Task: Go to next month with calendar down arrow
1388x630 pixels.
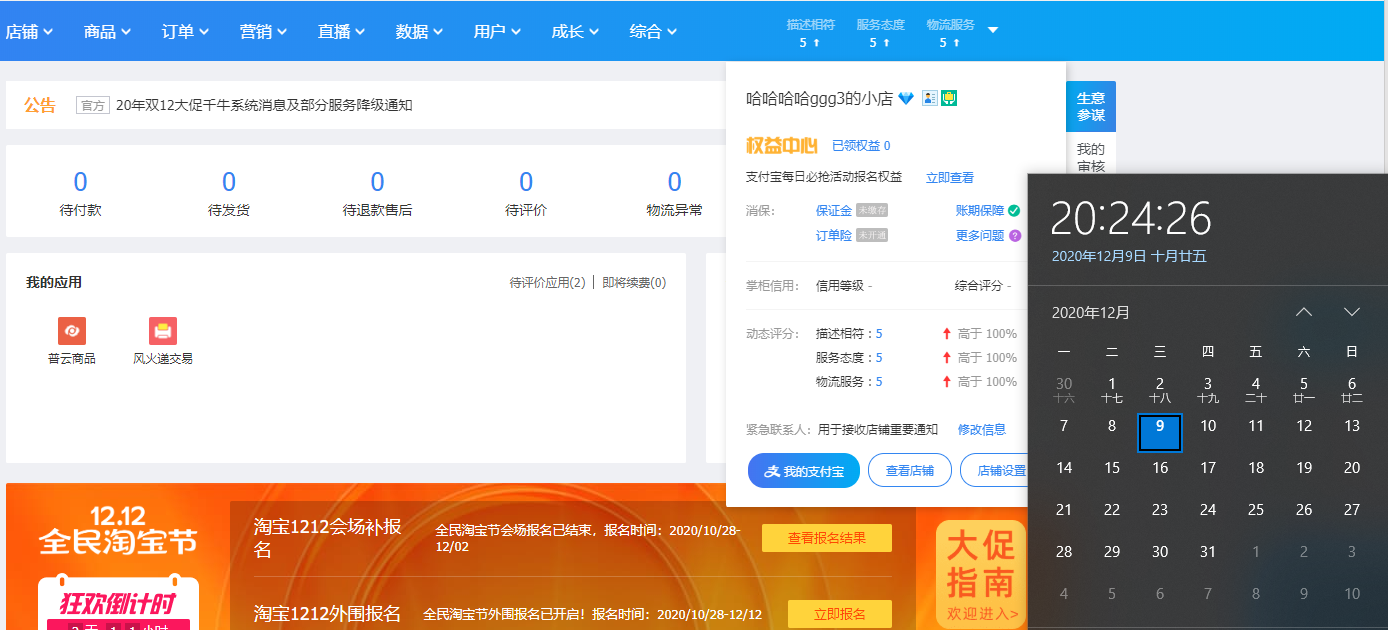Action: [1352, 312]
